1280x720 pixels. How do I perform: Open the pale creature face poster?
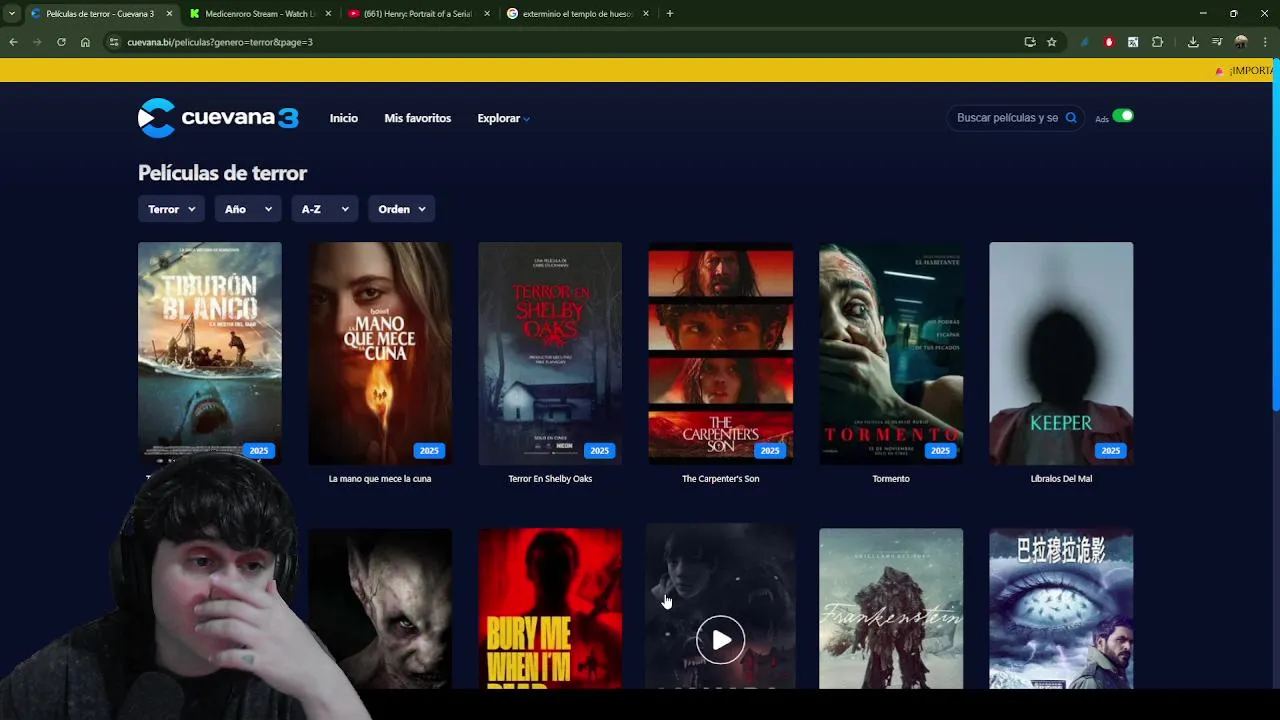380,608
